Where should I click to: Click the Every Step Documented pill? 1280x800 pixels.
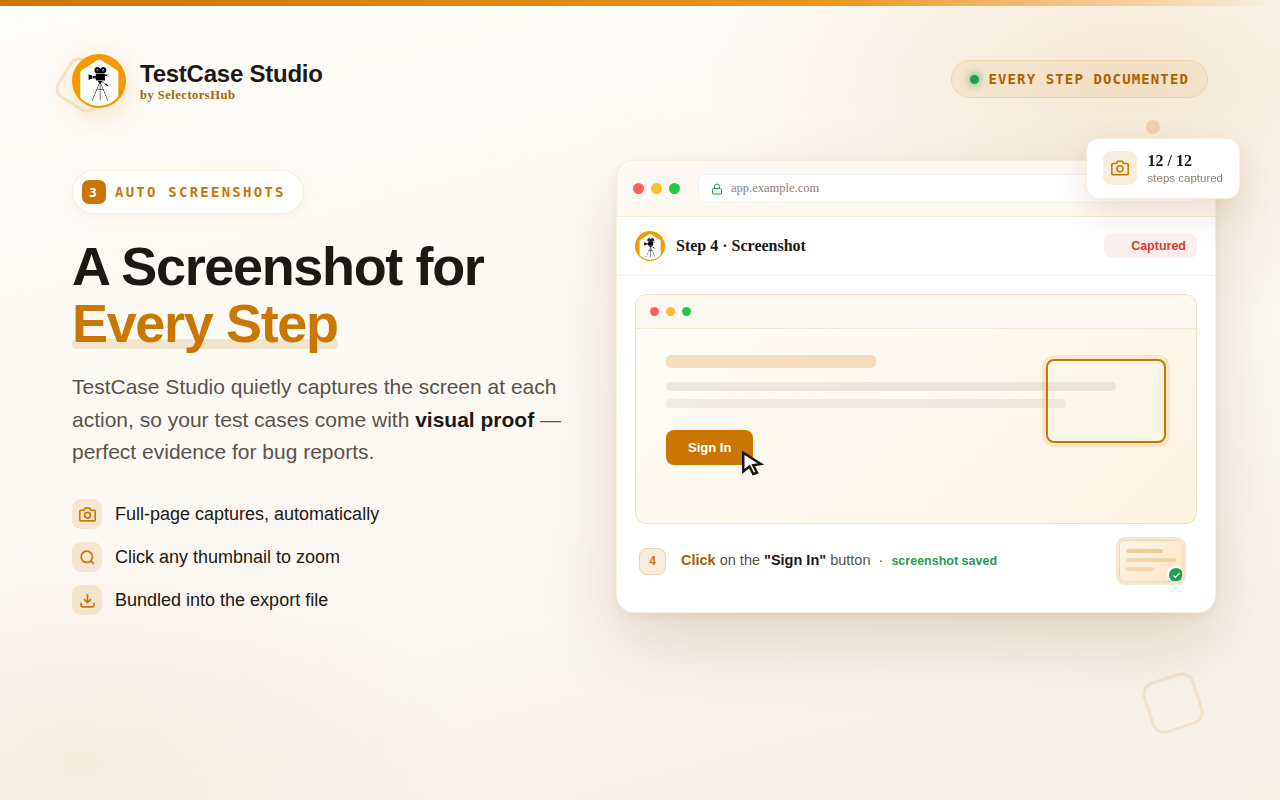pos(1079,79)
